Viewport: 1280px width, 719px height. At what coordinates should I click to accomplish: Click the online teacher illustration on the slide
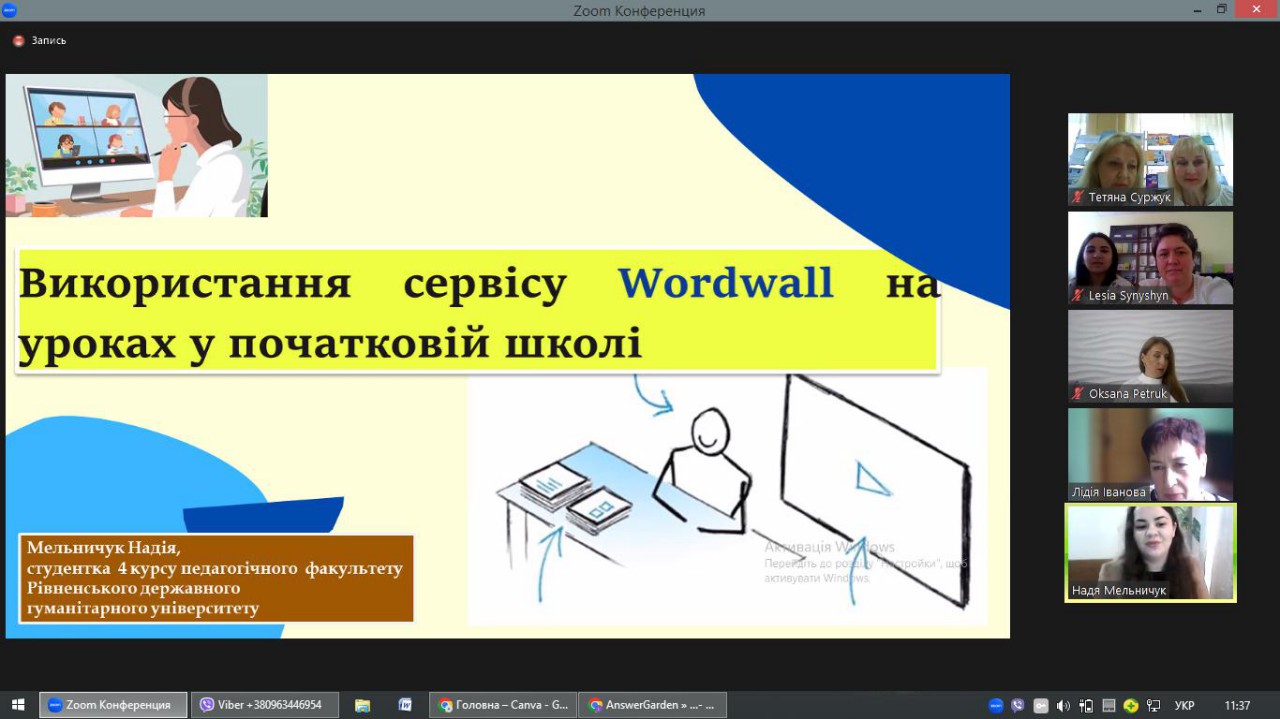click(x=137, y=146)
